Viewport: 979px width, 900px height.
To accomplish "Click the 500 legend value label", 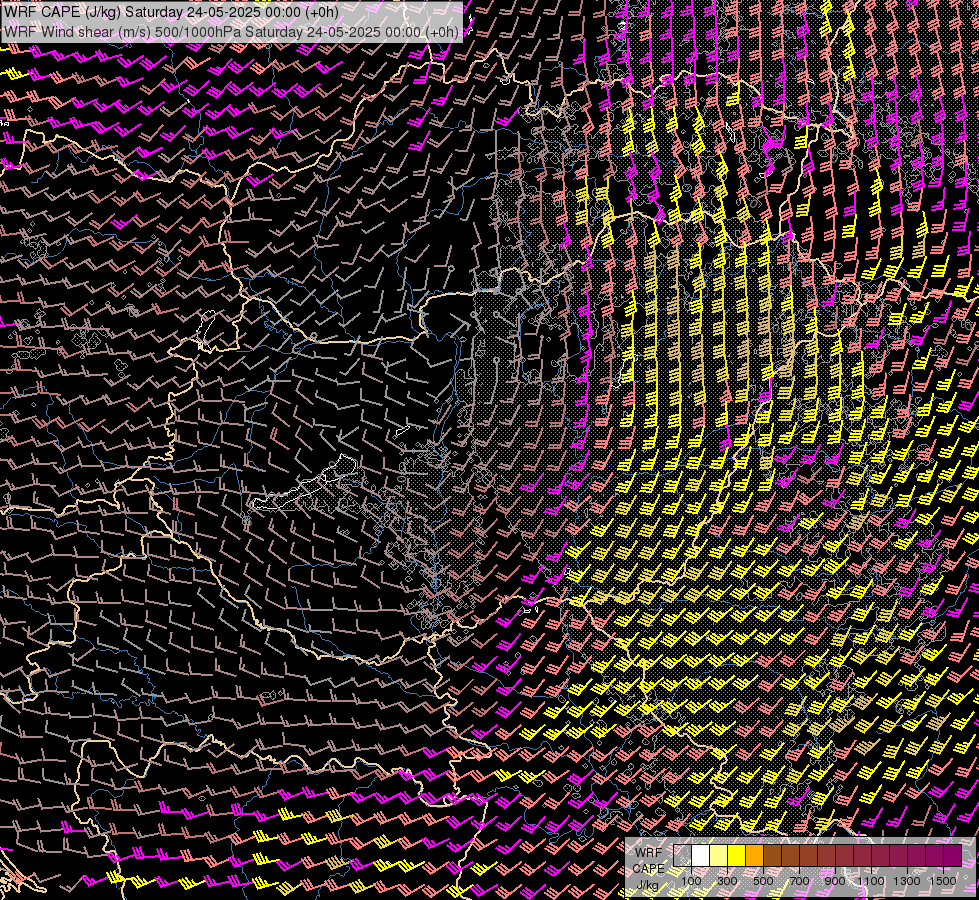I will [x=763, y=881].
